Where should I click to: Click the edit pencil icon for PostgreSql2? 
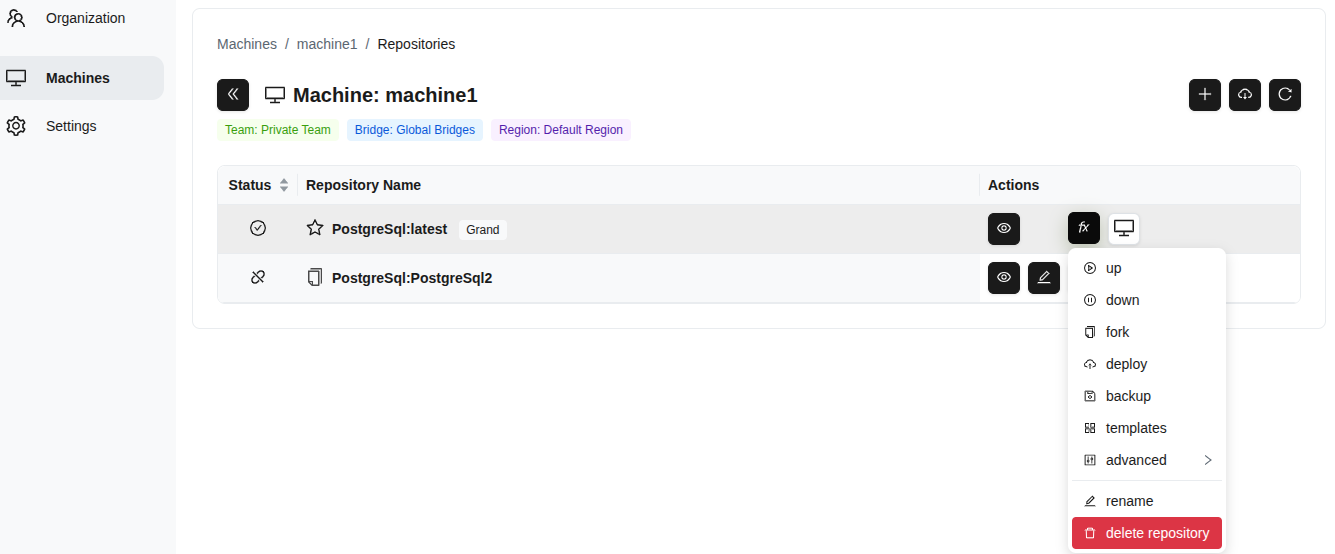(1044, 278)
